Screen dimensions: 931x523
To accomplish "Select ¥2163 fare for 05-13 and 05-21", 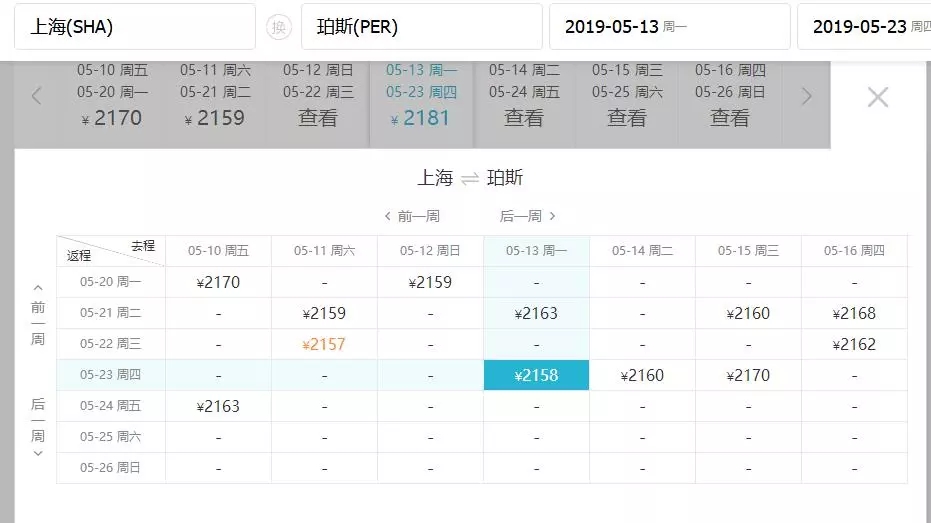I will (536, 313).
